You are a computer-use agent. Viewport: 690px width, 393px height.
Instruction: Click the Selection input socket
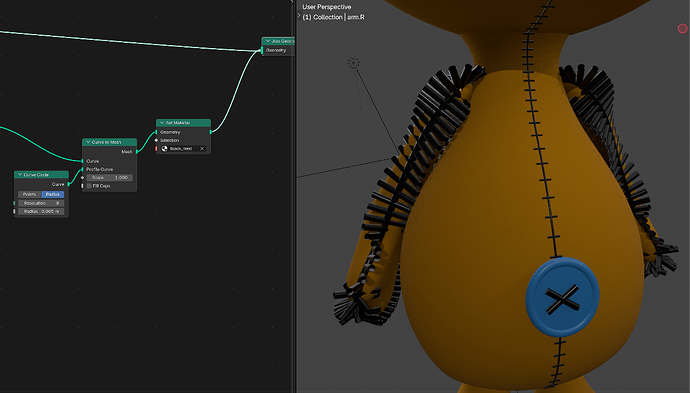[156, 140]
